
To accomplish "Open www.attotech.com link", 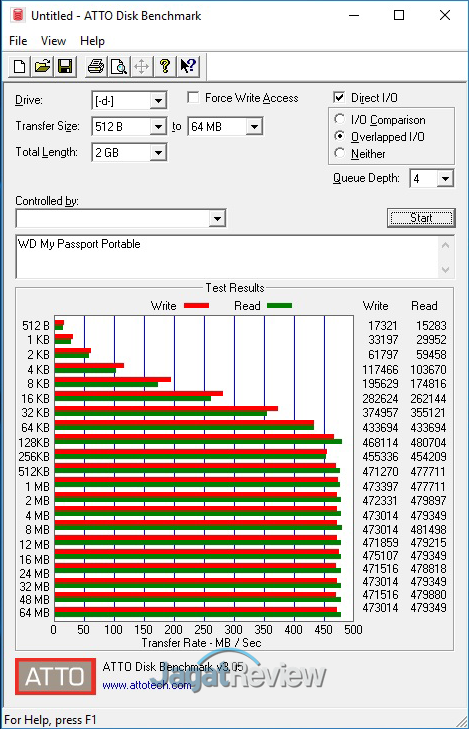I will [146, 685].
